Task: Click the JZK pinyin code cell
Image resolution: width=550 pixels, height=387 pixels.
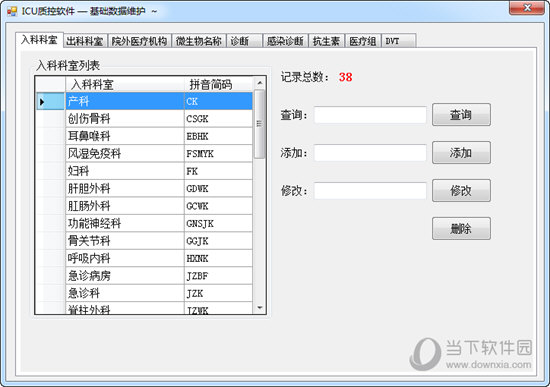Action: point(218,293)
